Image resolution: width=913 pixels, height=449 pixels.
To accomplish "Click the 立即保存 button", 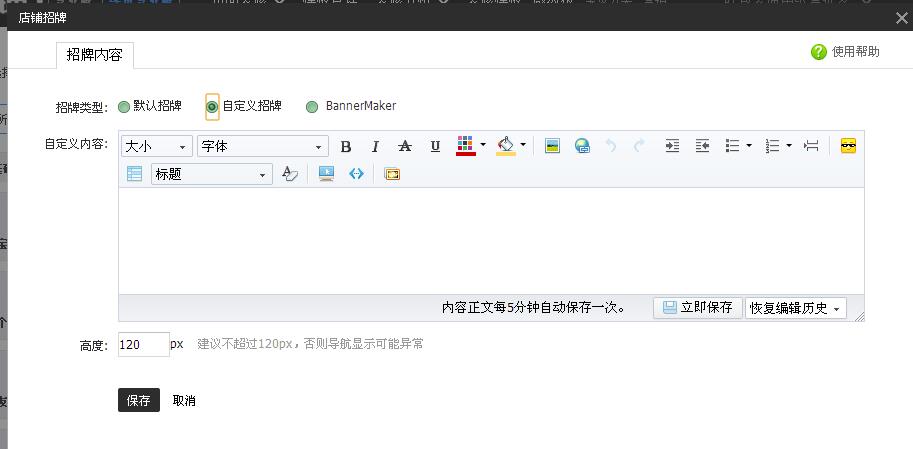I will (x=698, y=307).
